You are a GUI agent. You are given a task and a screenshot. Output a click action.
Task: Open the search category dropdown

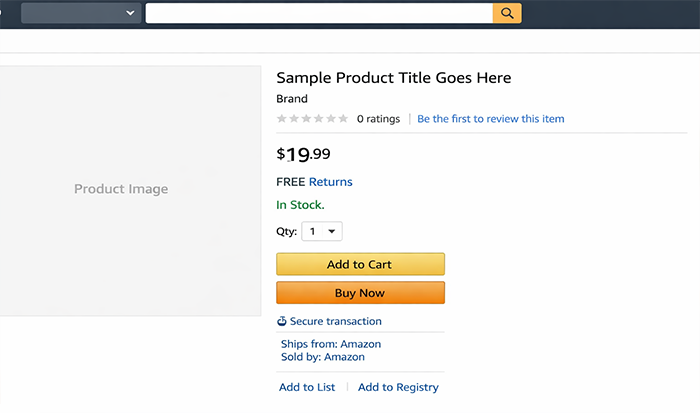(x=79, y=13)
